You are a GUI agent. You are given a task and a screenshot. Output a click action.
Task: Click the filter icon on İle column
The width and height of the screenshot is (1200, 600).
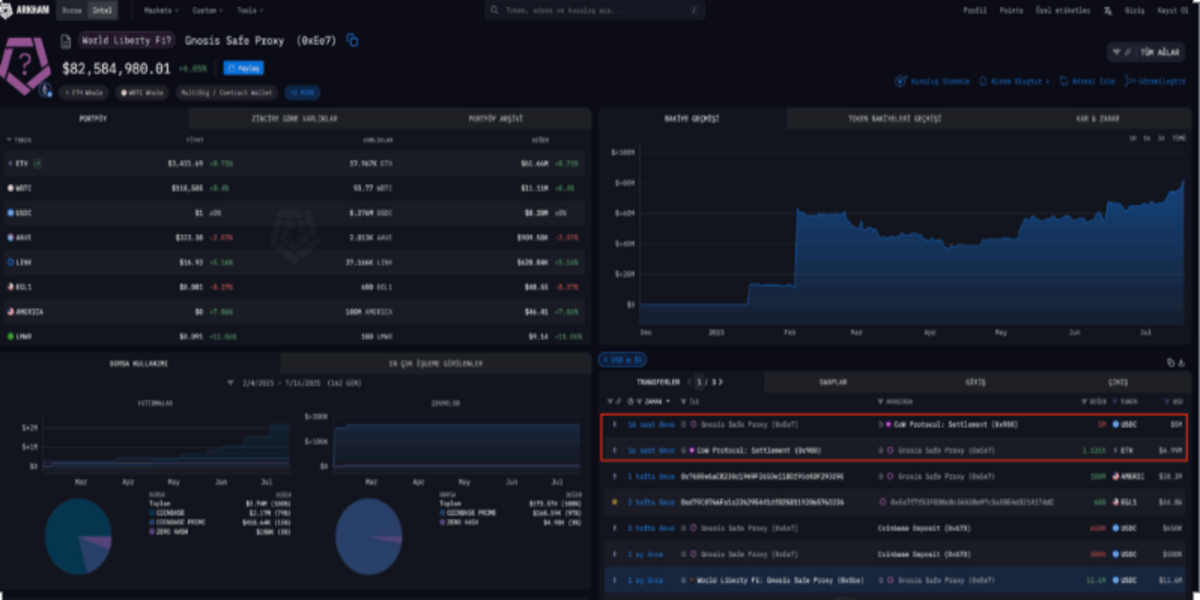pos(683,401)
